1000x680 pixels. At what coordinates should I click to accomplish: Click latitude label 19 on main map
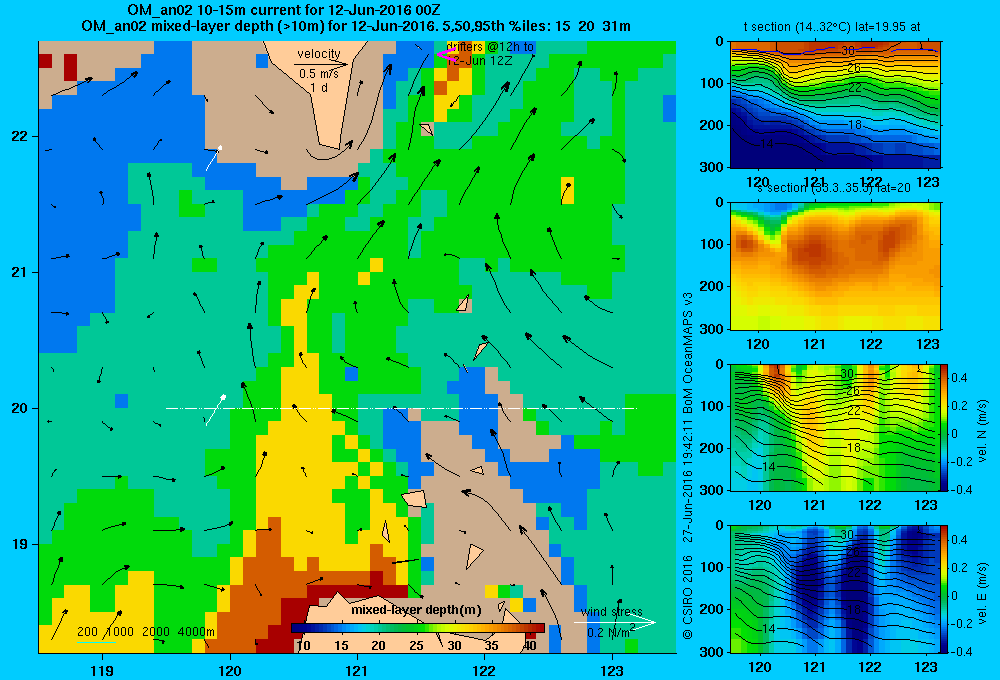19,544
